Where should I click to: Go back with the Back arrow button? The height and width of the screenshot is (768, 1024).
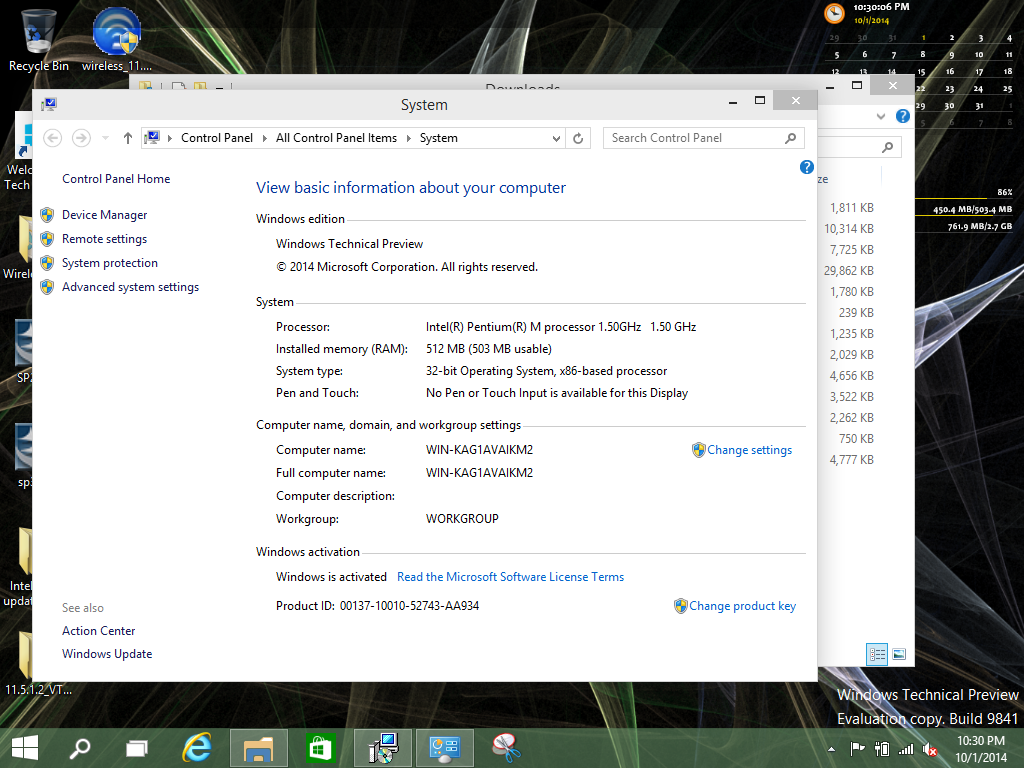(x=53, y=138)
